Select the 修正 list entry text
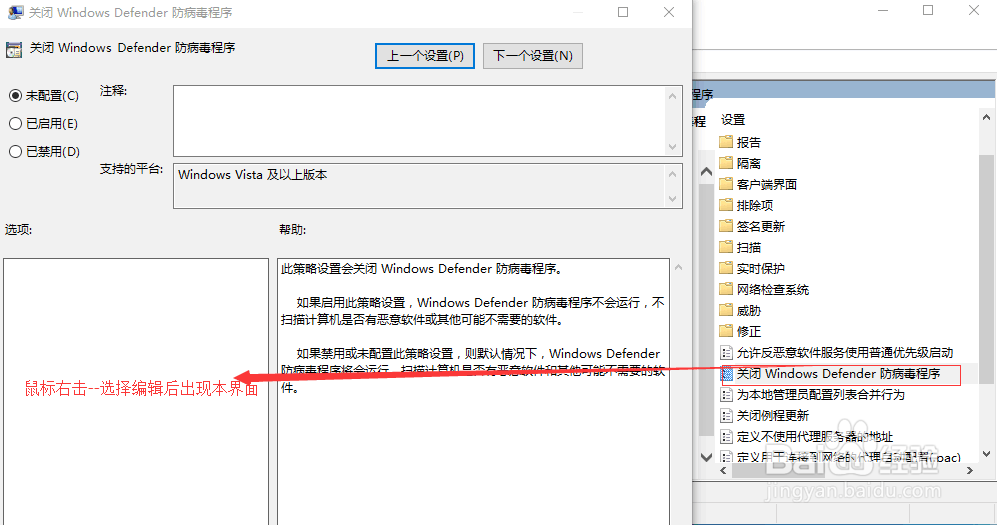The height and width of the screenshot is (525, 997). (748, 331)
